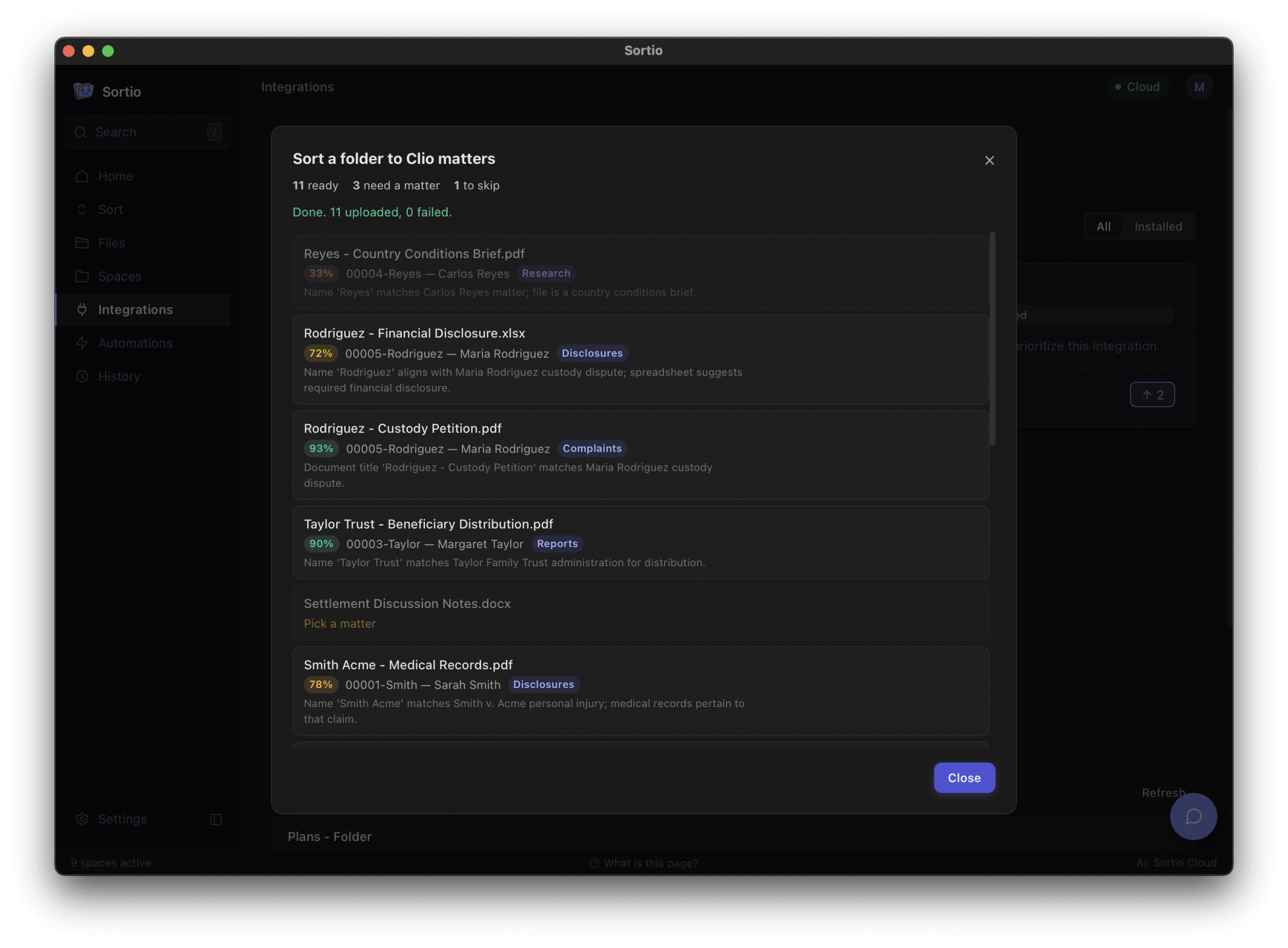The height and width of the screenshot is (948, 1288).
Task: Click Pick a matter for Settlement Discussion Notes
Action: click(340, 623)
